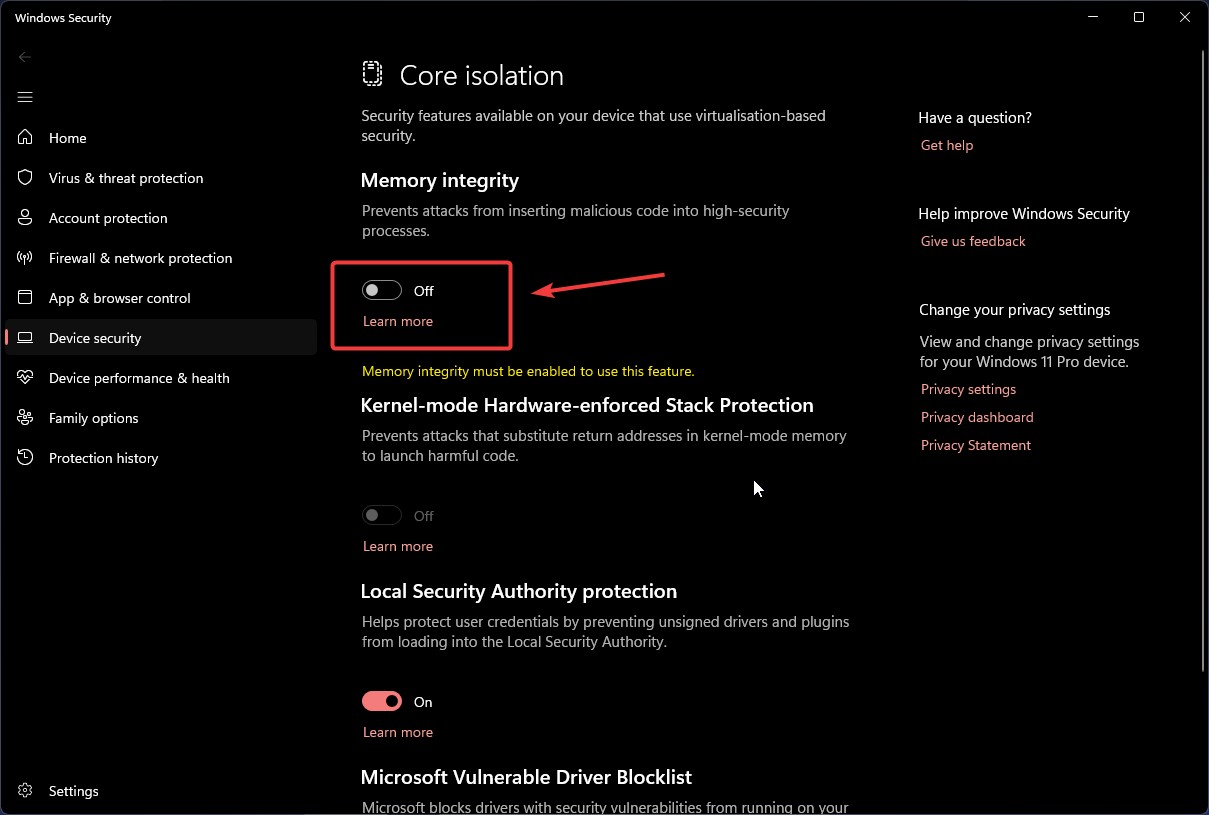
Task: Select the Account protection shield icon
Action: click(x=25, y=217)
